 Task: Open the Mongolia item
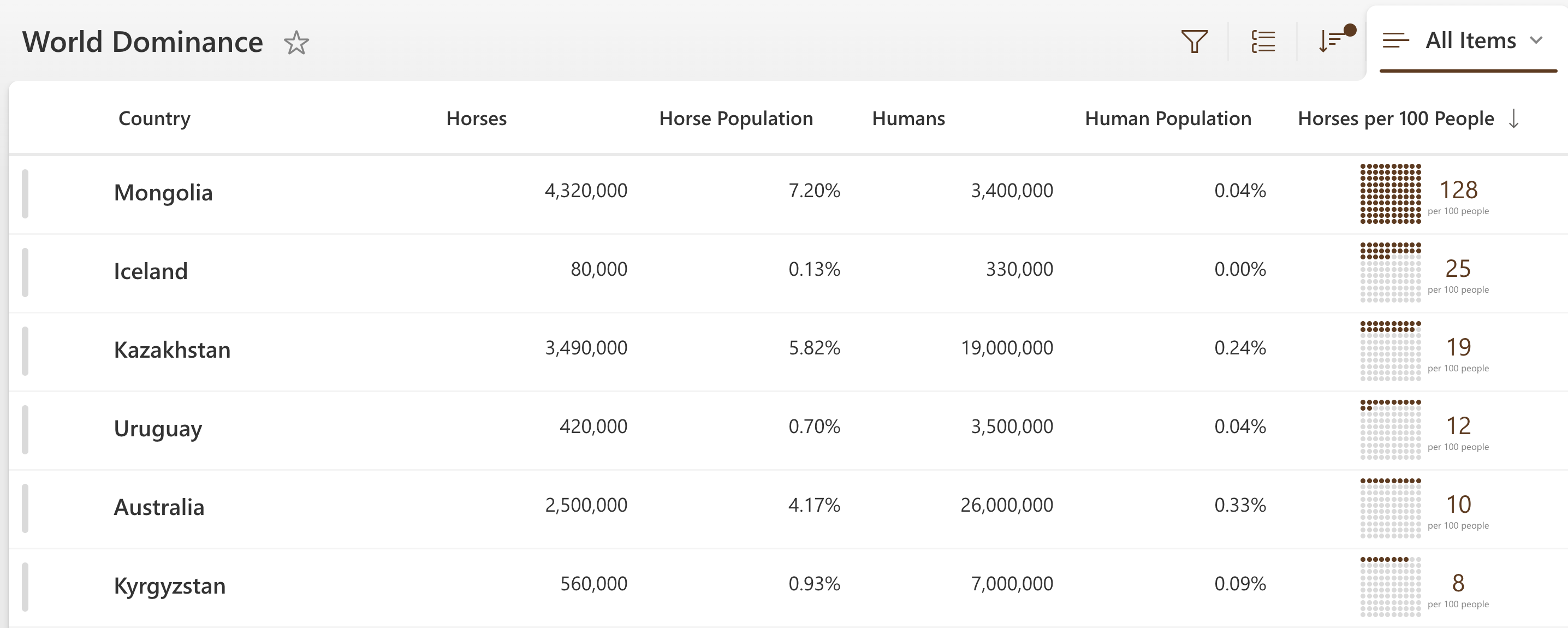163,192
